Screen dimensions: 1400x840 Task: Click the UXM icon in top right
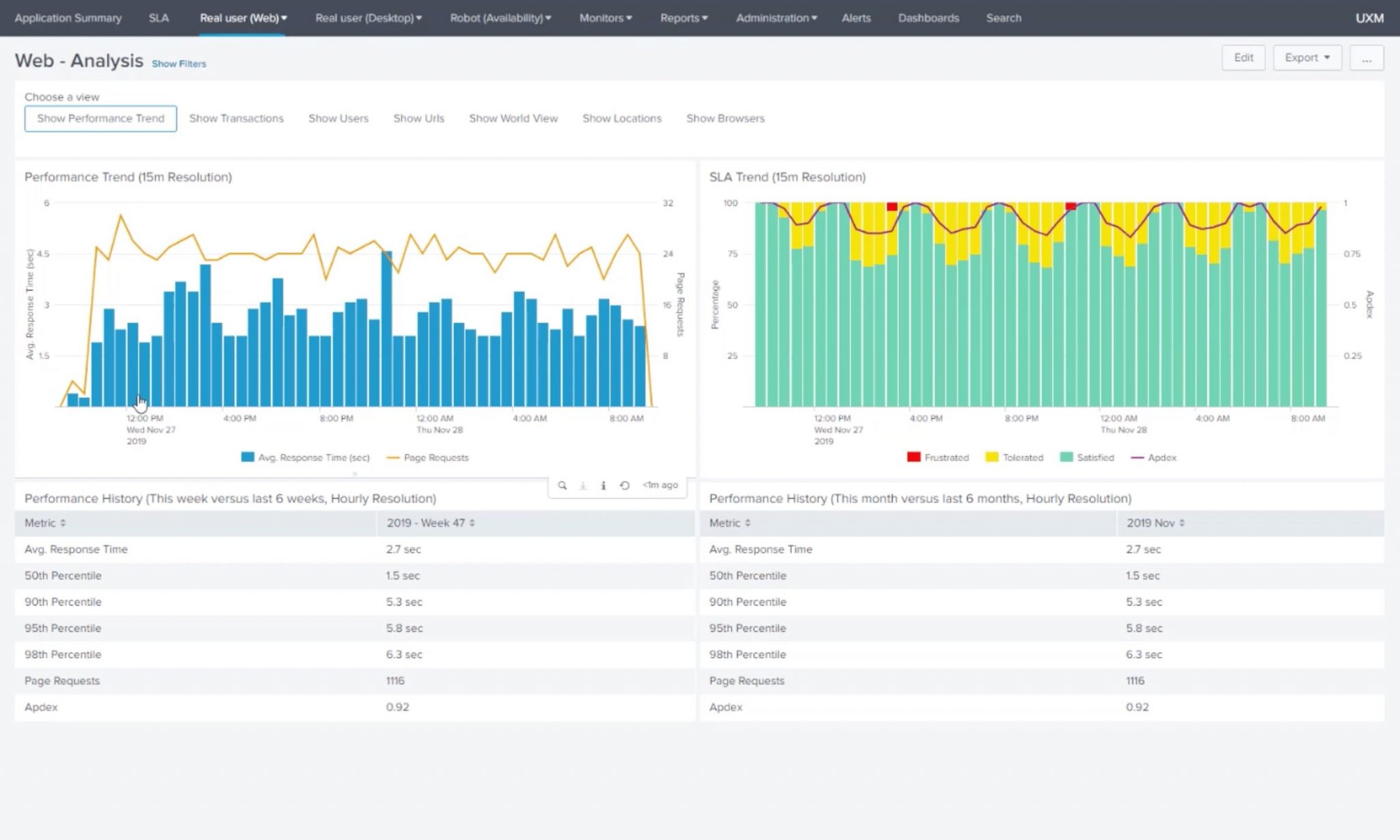tap(1369, 18)
